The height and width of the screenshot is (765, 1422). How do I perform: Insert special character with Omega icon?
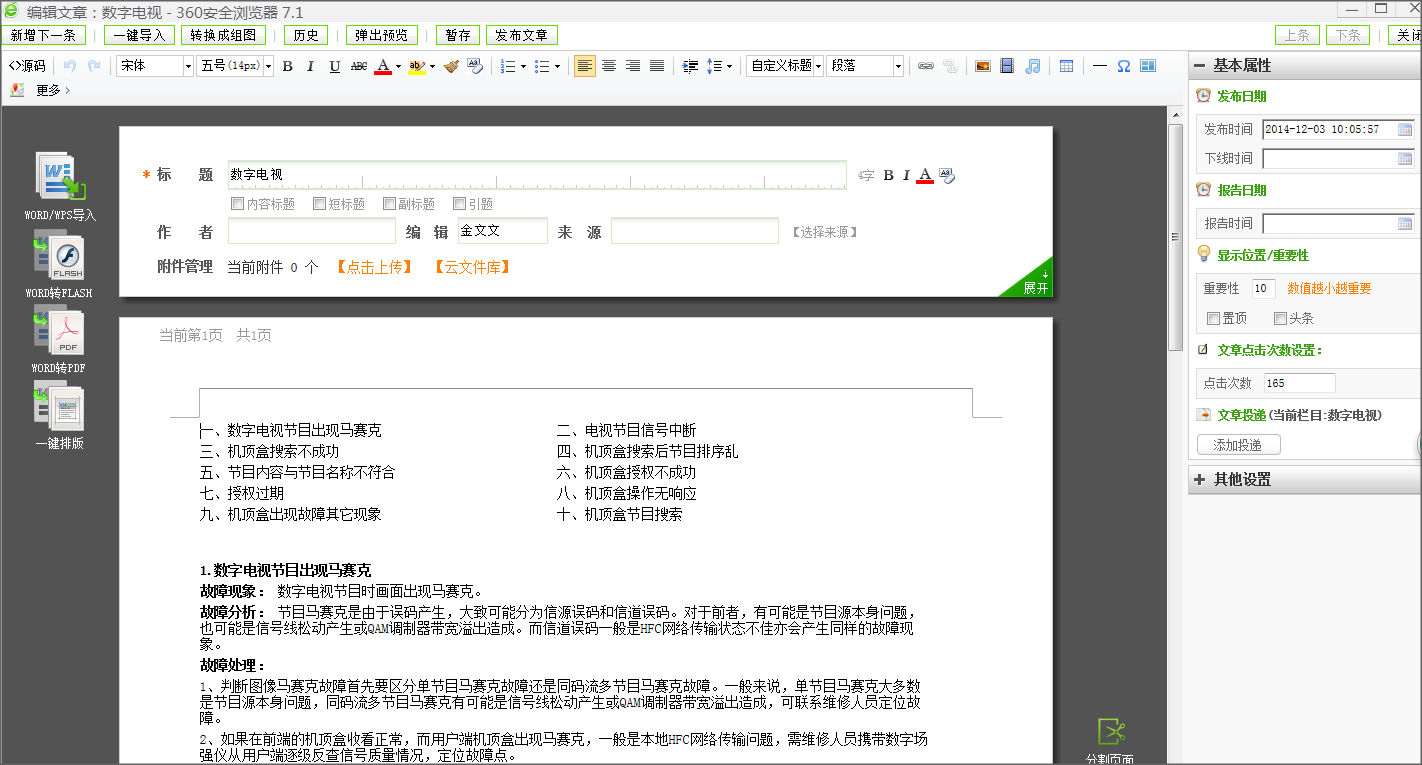[x=1123, y=66]
